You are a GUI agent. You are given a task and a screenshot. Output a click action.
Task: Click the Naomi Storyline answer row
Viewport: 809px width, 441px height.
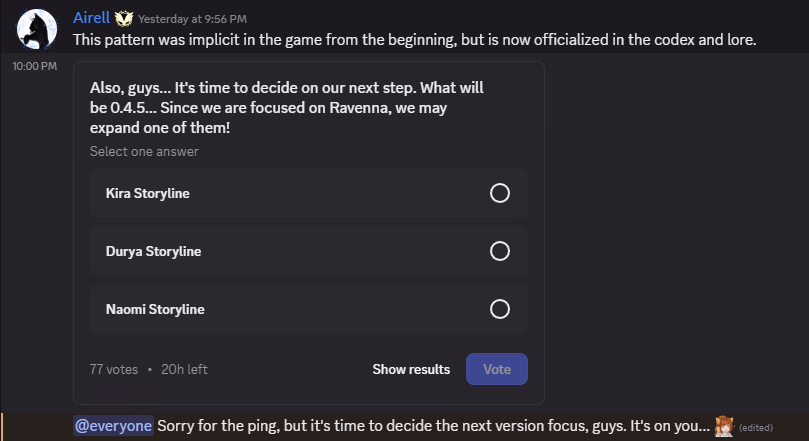[x=309, y=309]
